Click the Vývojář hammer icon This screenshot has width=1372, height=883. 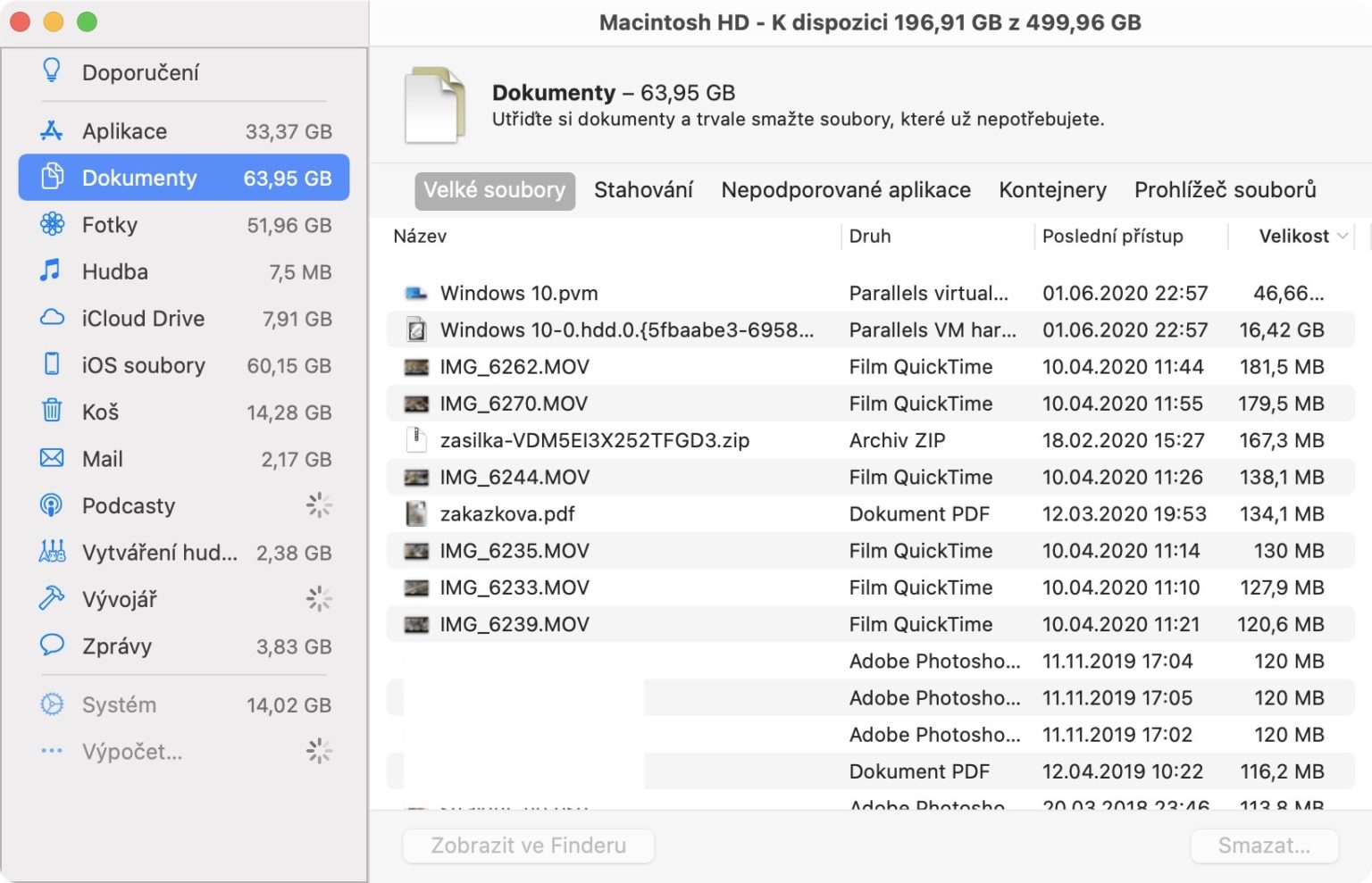52,598
